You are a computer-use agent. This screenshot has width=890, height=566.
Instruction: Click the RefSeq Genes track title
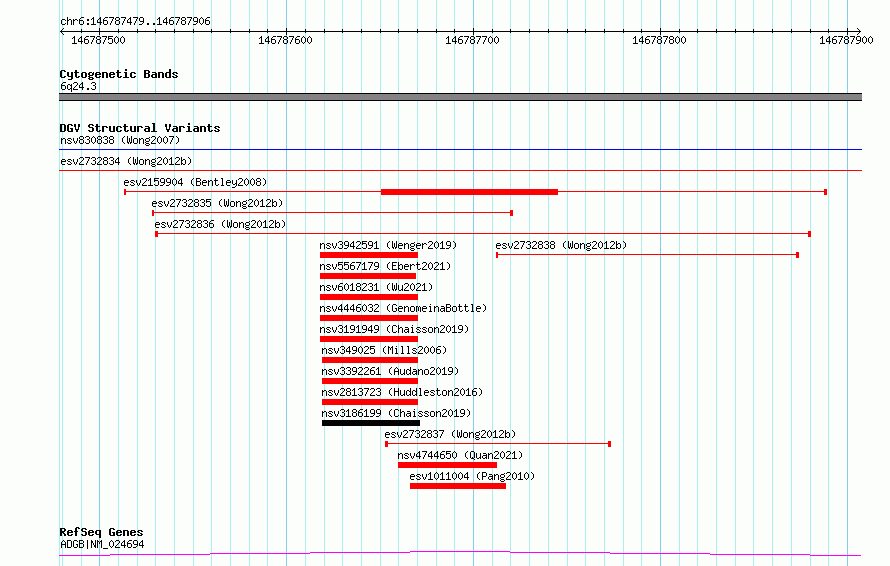[x=102, y=532]
